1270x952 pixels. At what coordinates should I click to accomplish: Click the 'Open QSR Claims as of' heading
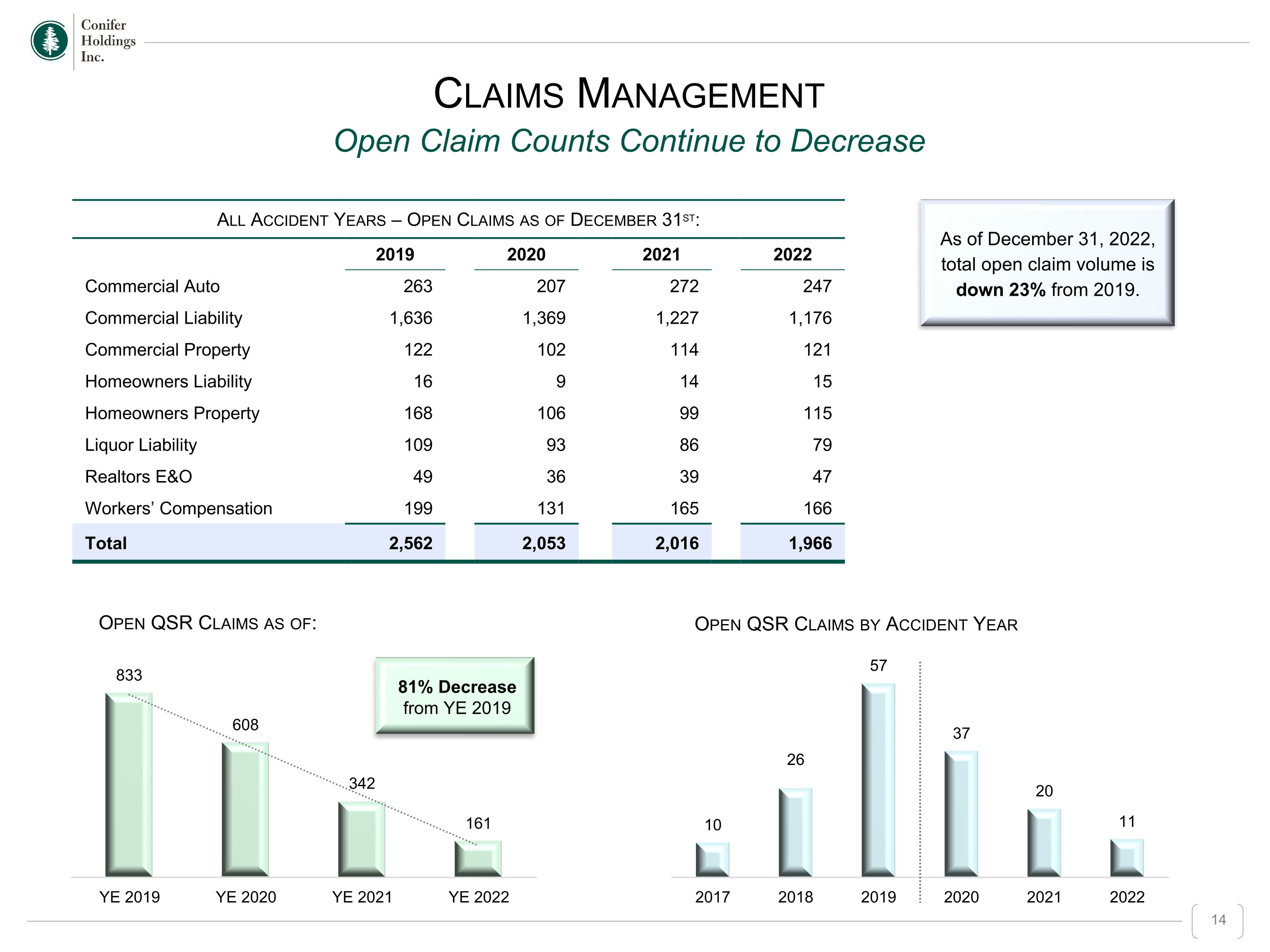[x=208, y=623]
